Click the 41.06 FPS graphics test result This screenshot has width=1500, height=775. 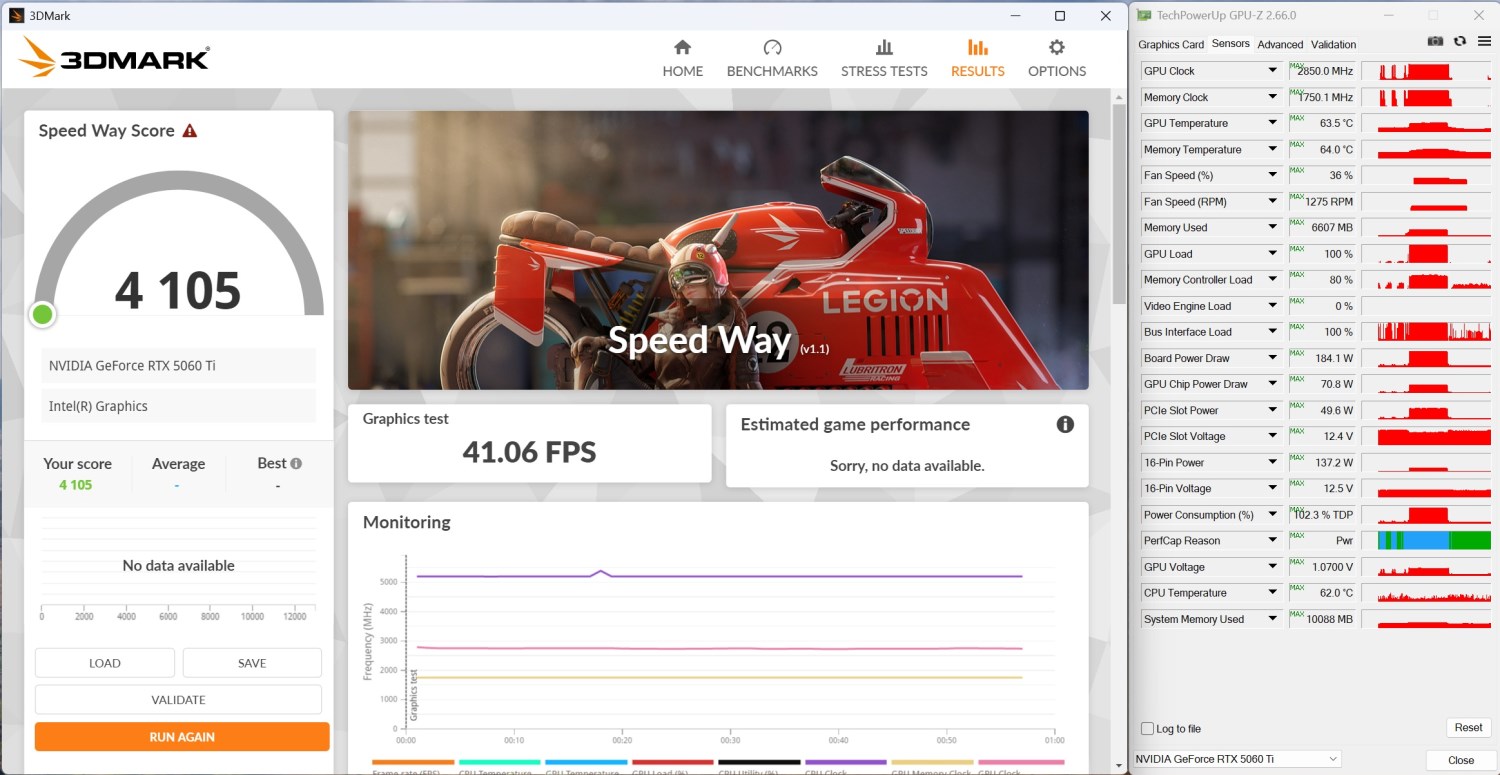529,452
